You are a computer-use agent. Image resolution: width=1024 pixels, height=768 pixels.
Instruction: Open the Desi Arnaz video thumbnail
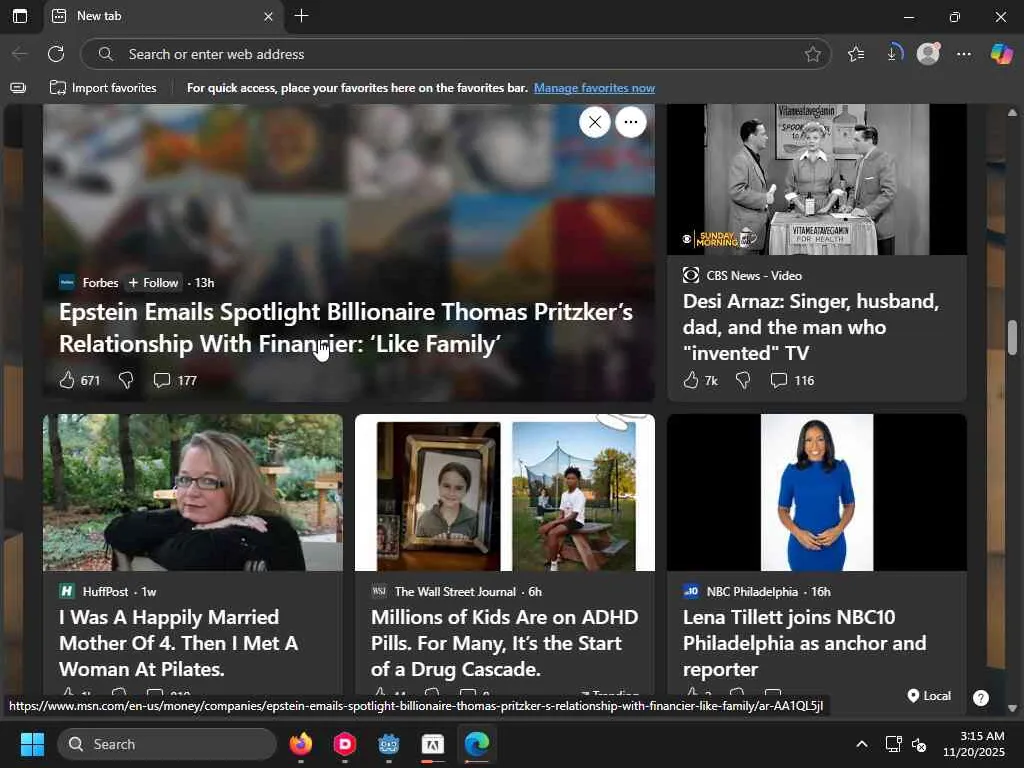(x=816, y=180)
